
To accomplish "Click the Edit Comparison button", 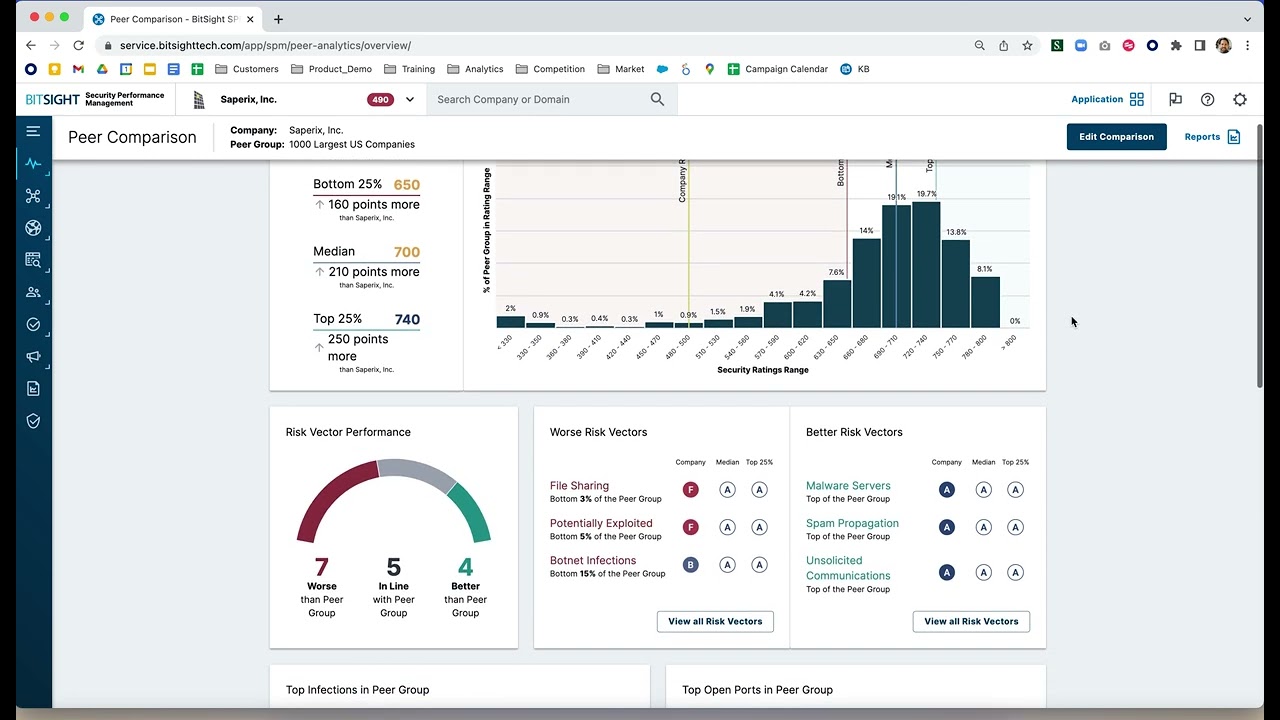I will pos(1116,137).
